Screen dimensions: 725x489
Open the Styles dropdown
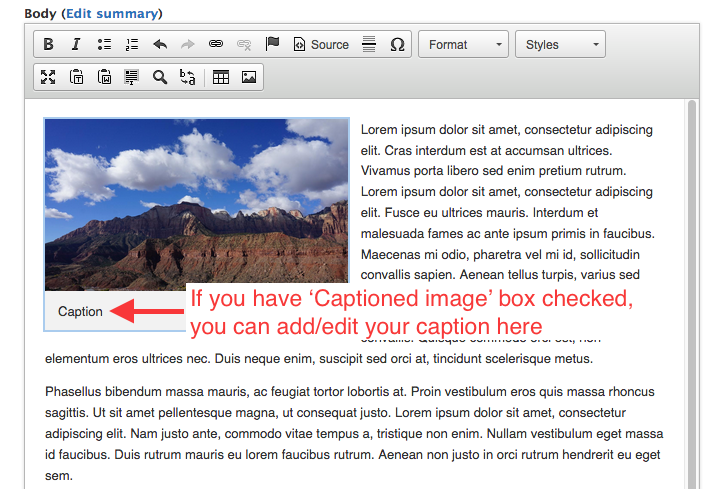point(560,44)
